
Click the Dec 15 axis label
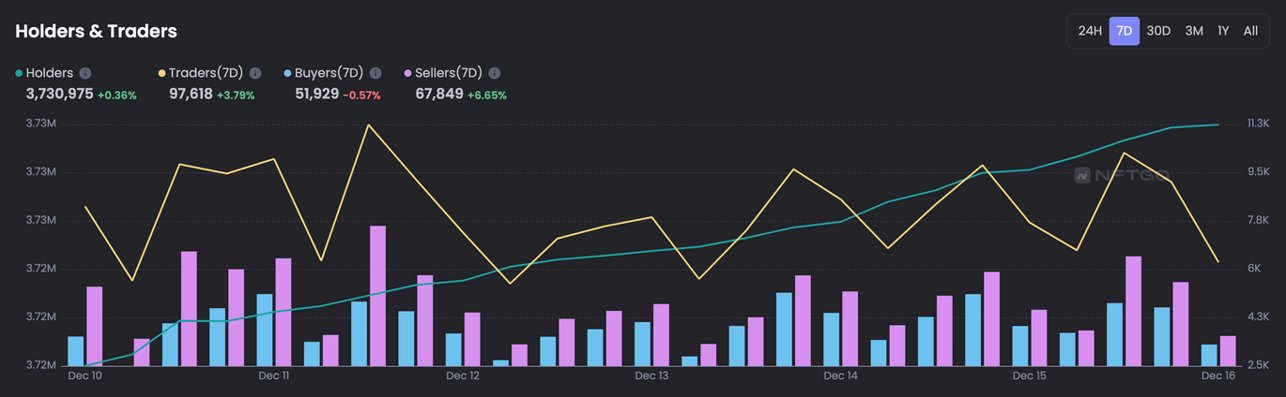1029,376
